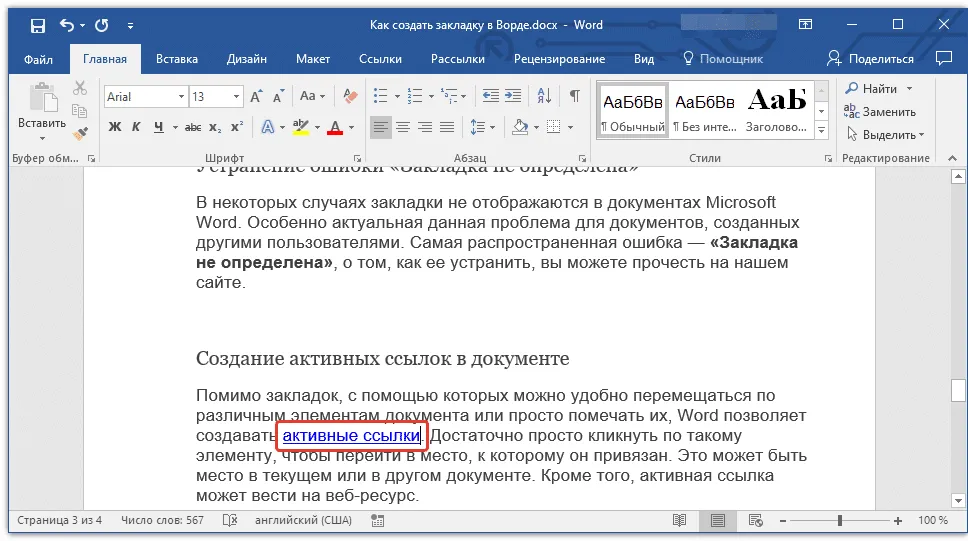Apply the Без интервала style
The height and width of the screenshot is (541, 968).
pyautogui.click(x=705, y=111)
